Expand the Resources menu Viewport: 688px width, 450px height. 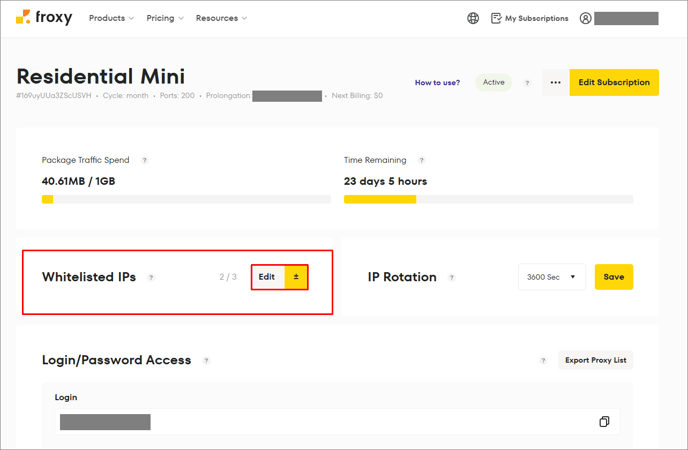point(221,18)
